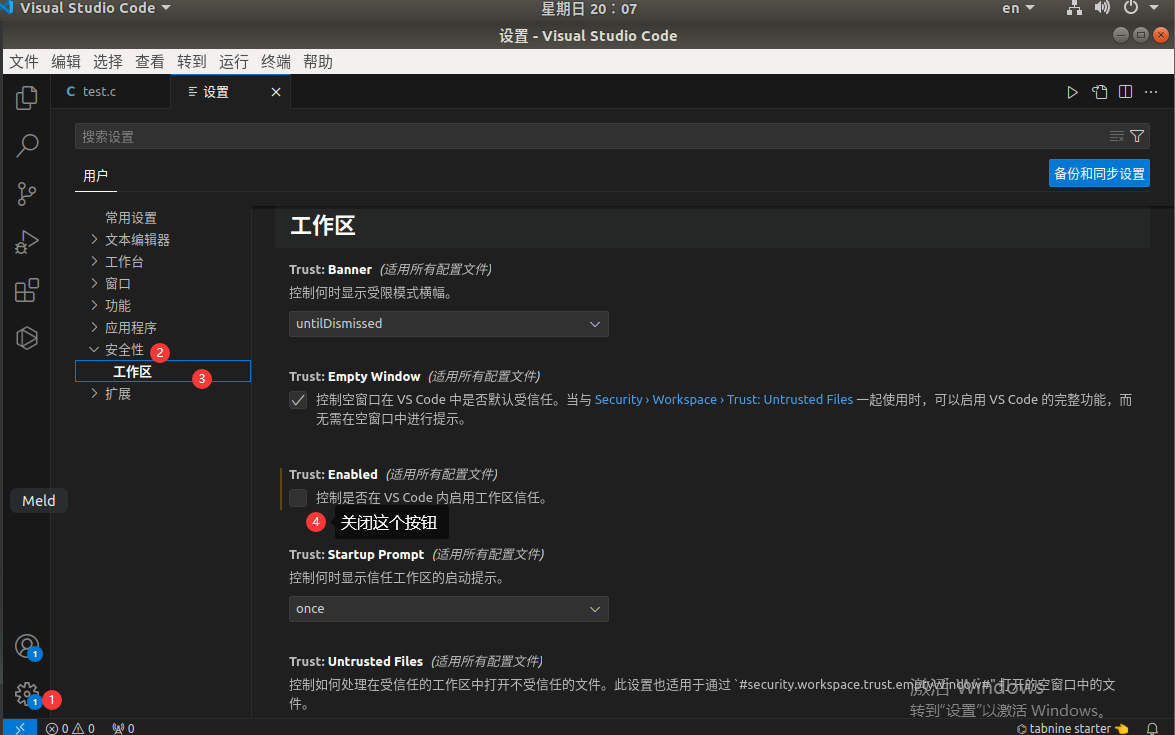Open the 转到 menu
The image size is (1175, 735).
[192, 62]
